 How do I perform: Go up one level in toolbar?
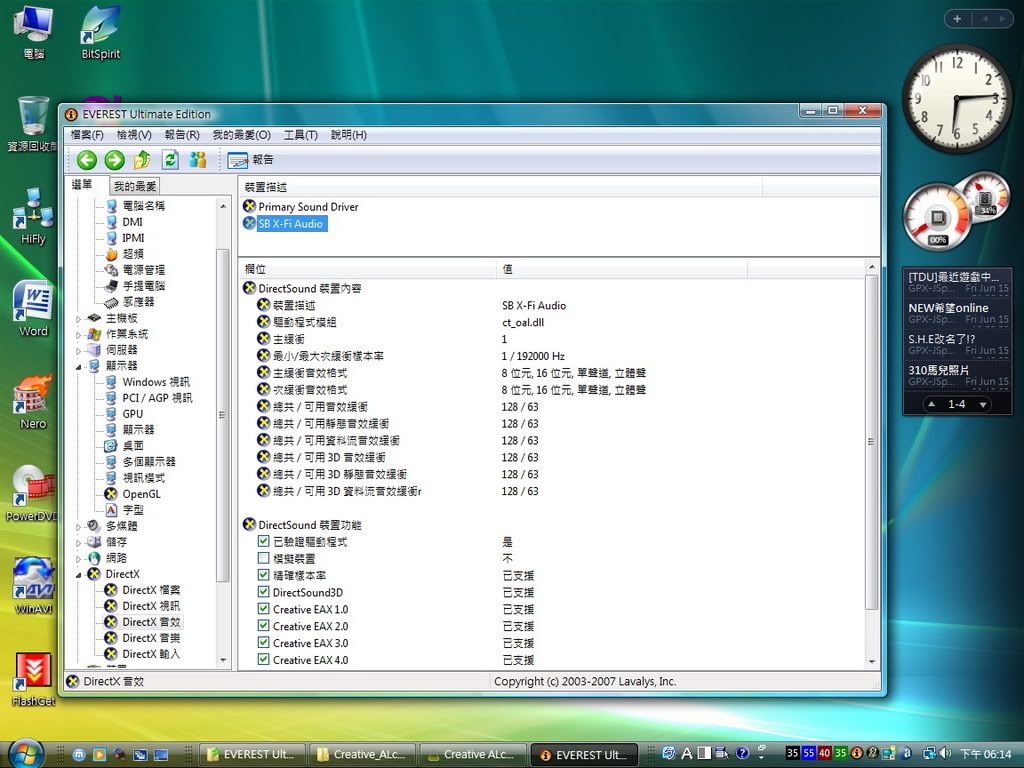[142, 159]
